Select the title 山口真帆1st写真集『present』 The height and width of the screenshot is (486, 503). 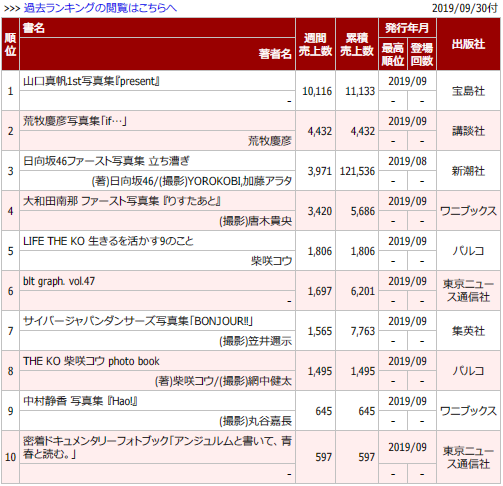coord(91,81)
